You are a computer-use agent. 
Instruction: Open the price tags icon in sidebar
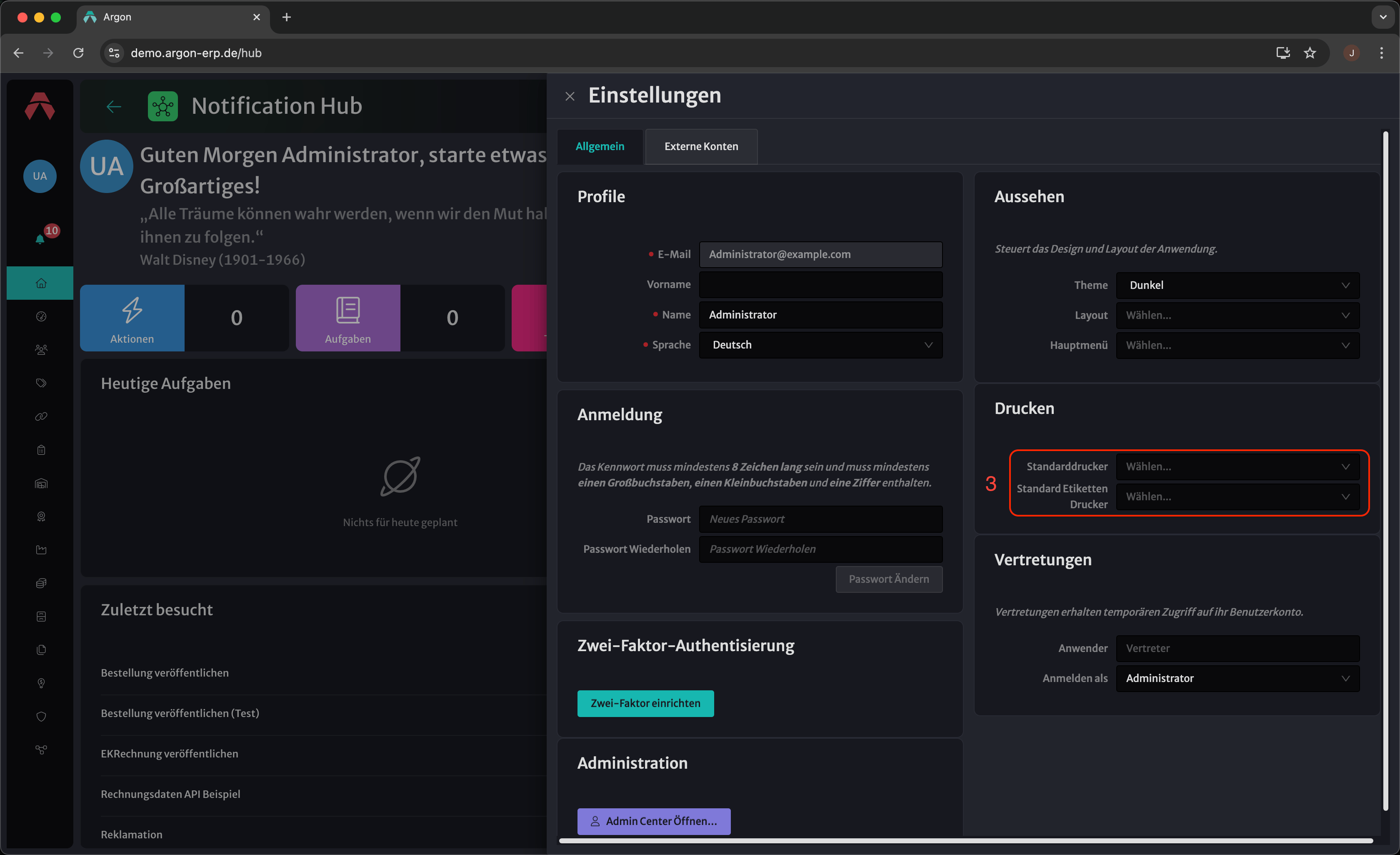point(41,383)
